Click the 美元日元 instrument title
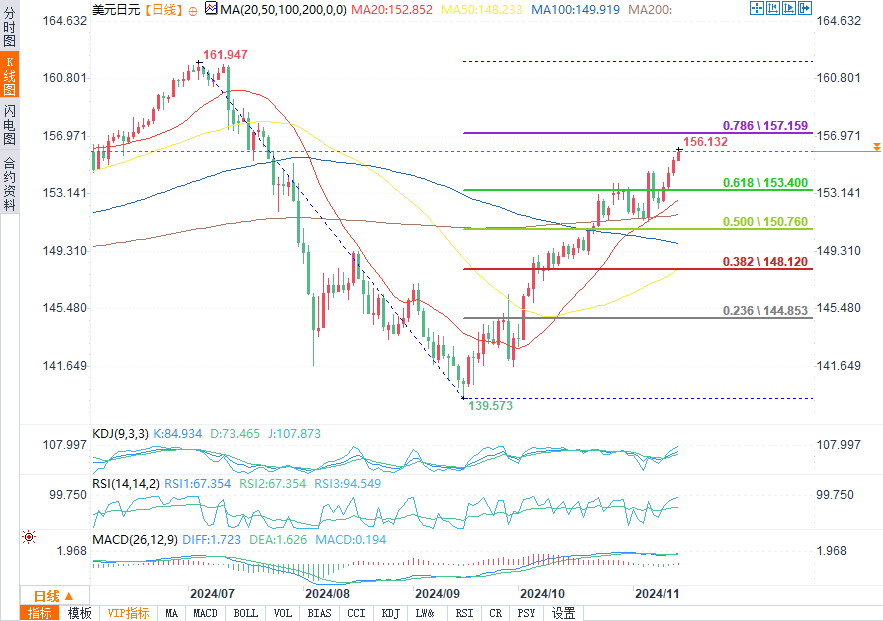The width and height of the screenshot is (883, 621). point(116,10)
